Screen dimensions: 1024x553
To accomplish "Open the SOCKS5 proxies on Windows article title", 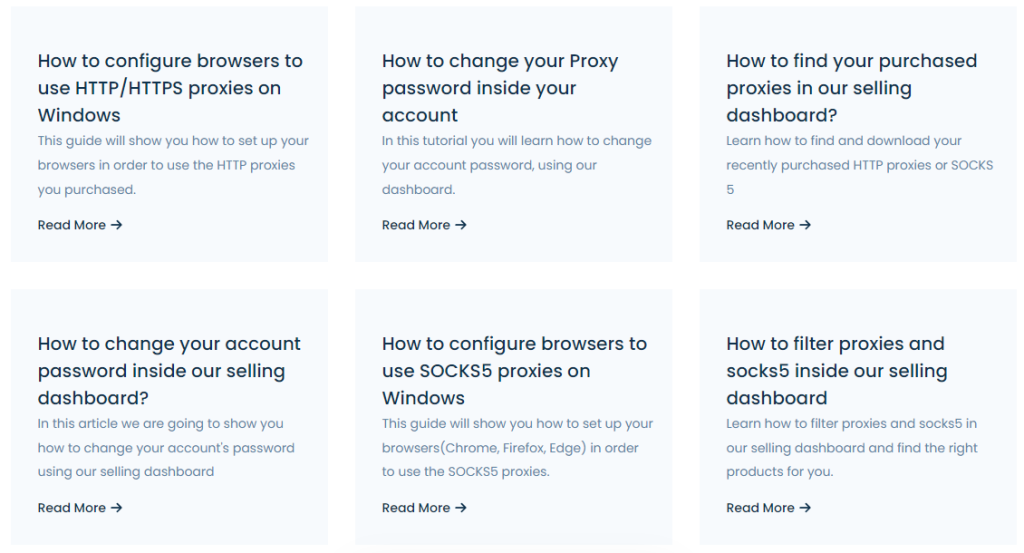I will click(514, 371).
